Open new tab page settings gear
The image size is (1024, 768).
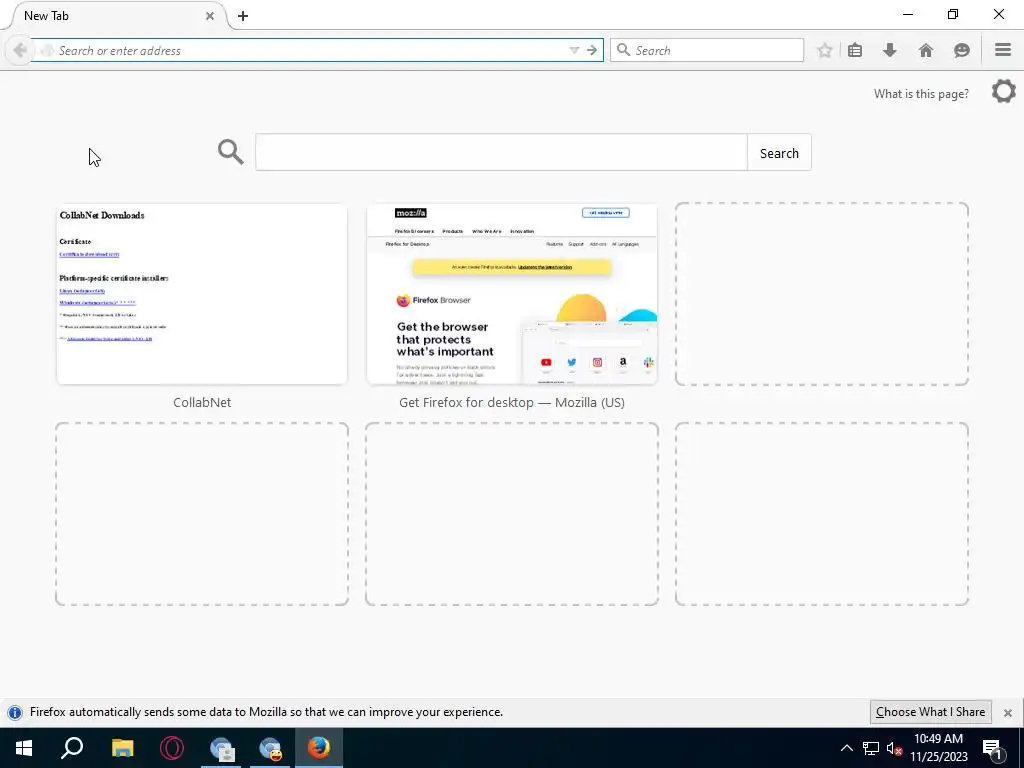1003,91
